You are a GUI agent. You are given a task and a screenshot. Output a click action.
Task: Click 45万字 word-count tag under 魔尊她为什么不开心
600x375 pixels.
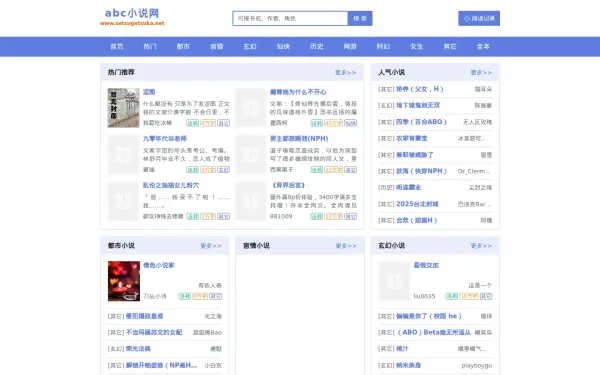(x=333, y=123)
